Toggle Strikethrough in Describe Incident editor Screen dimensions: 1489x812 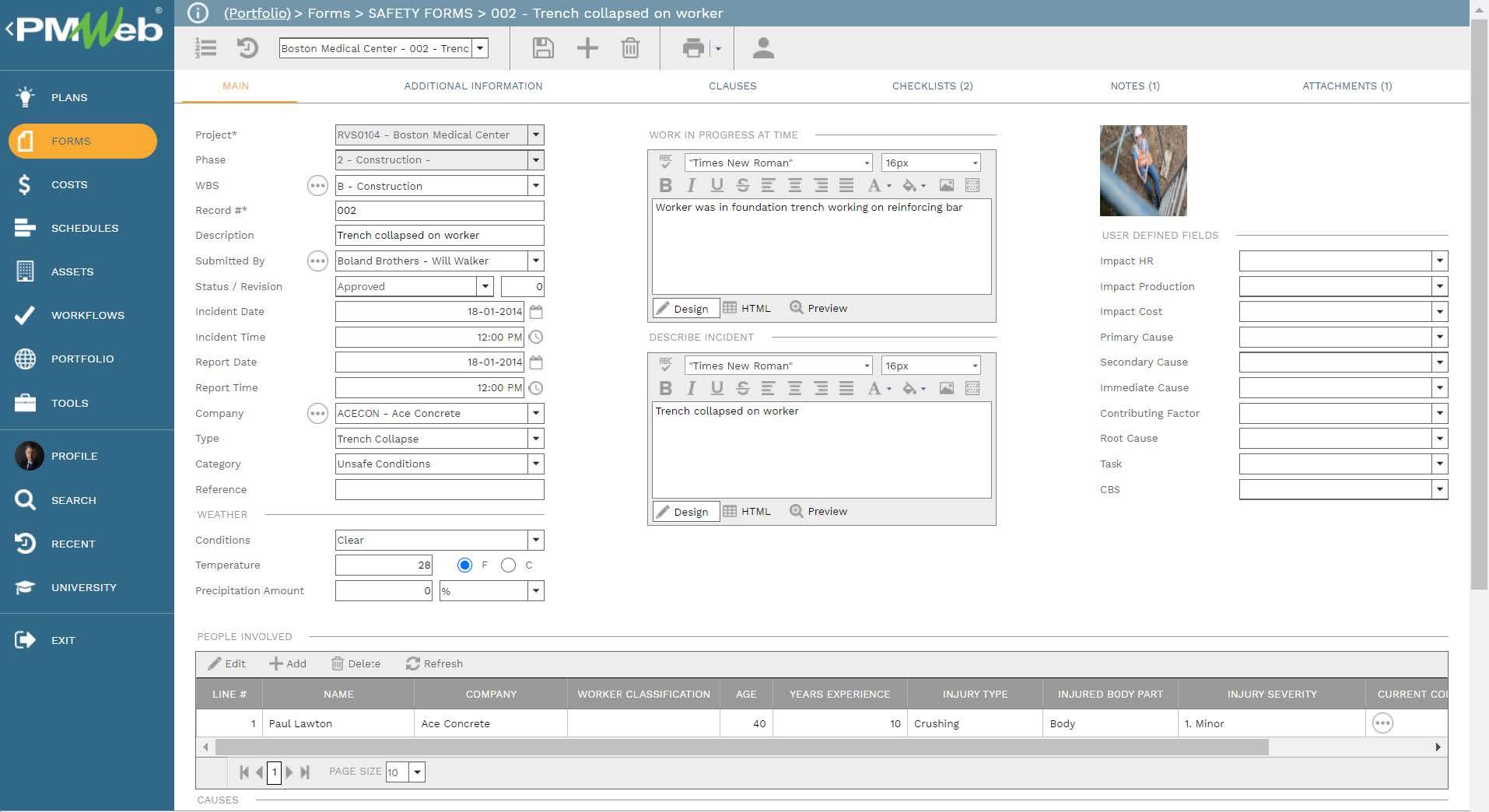point(742,388)
